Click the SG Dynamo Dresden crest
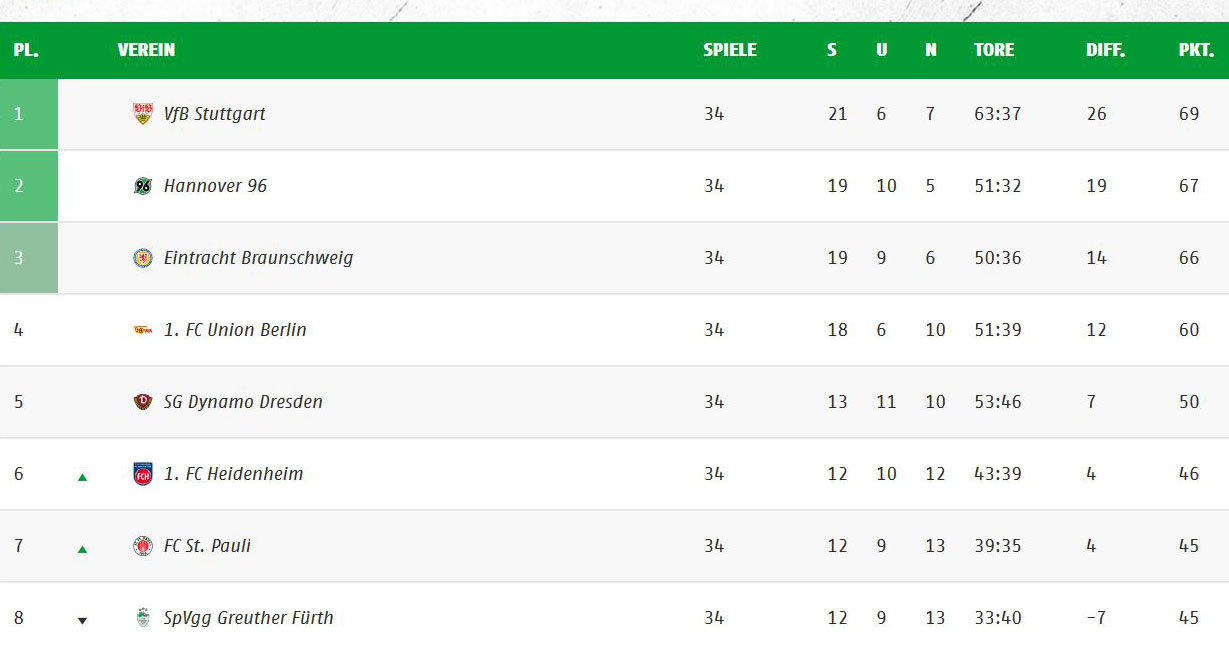 (143, 402)
